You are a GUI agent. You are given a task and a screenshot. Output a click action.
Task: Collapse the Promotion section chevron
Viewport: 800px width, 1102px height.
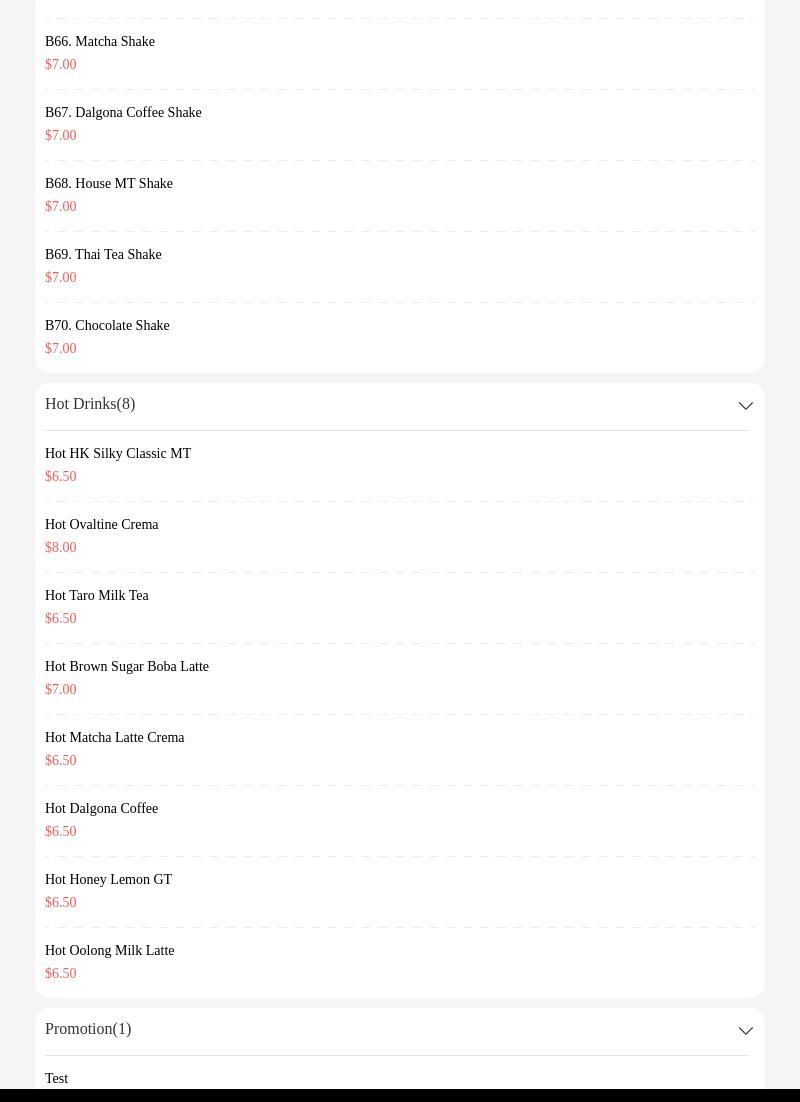point(745,1030)
